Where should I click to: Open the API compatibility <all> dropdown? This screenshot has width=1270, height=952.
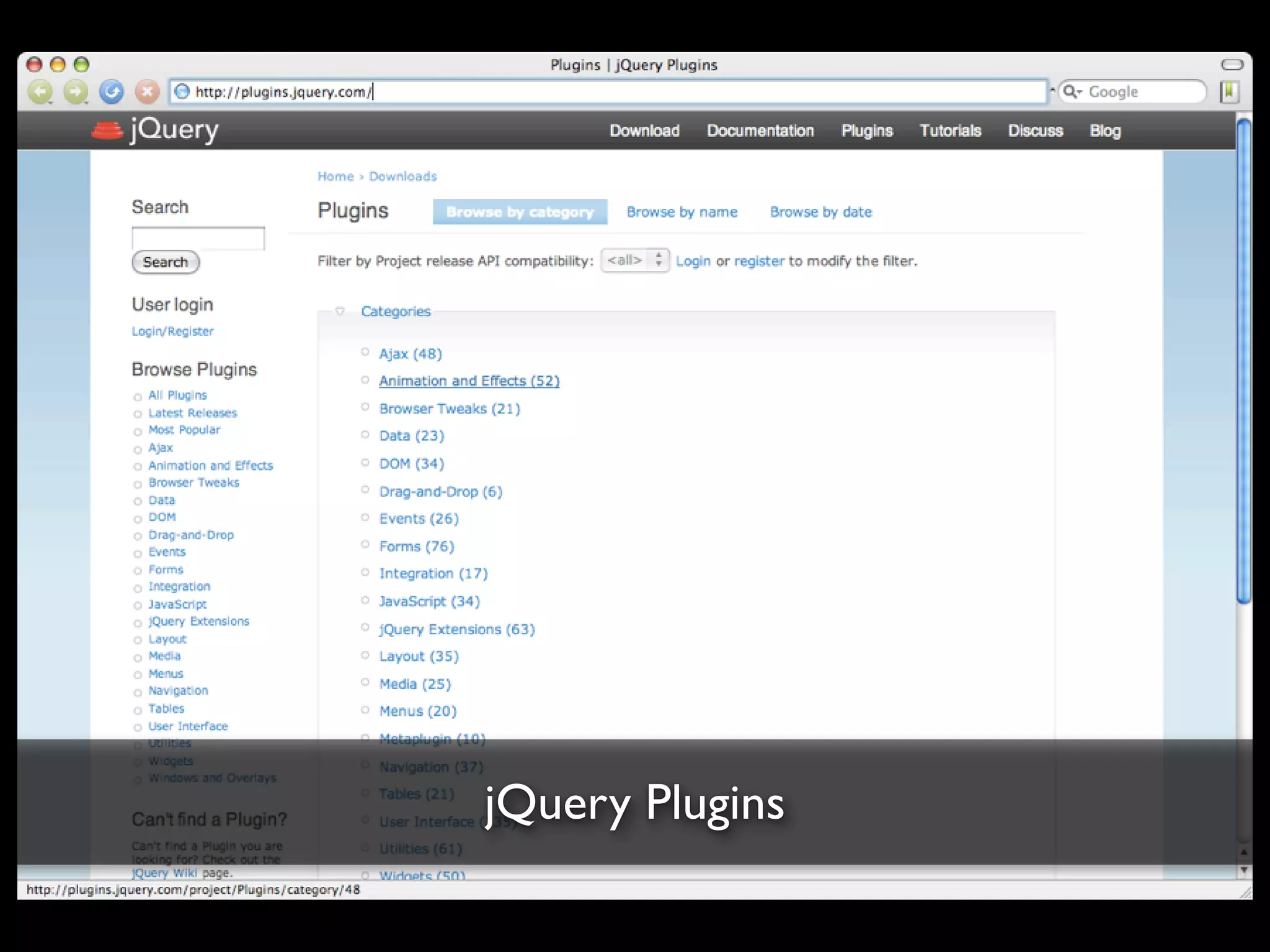[x=635, y=260]
